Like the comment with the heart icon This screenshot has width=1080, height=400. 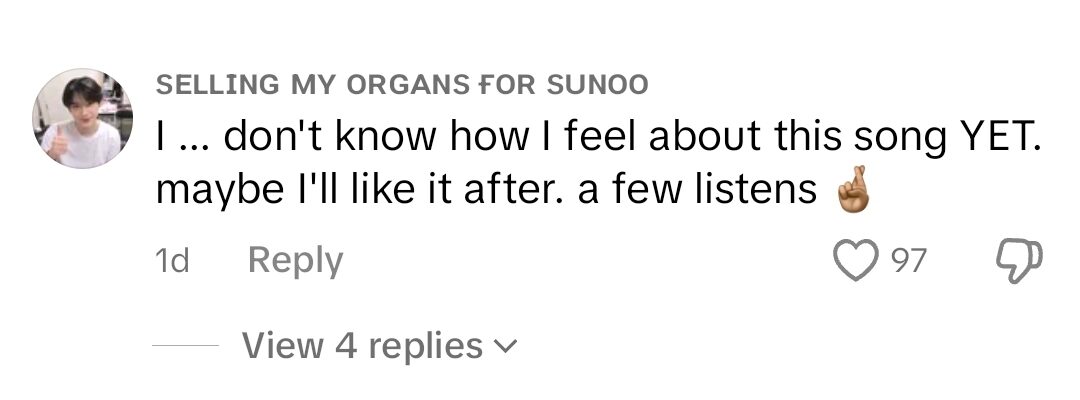[x=853, y=262]
